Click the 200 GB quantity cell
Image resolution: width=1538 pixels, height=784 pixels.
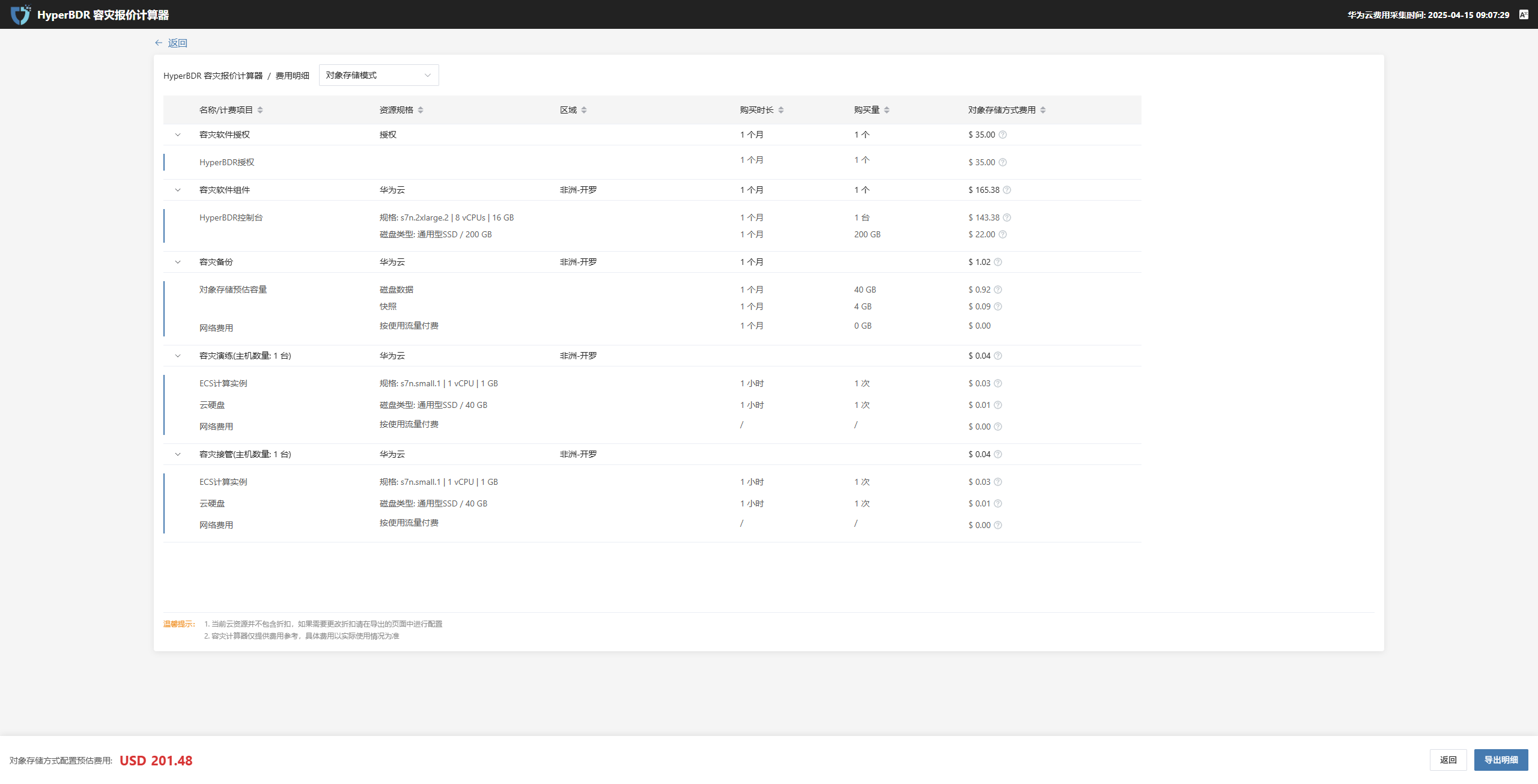867,234
